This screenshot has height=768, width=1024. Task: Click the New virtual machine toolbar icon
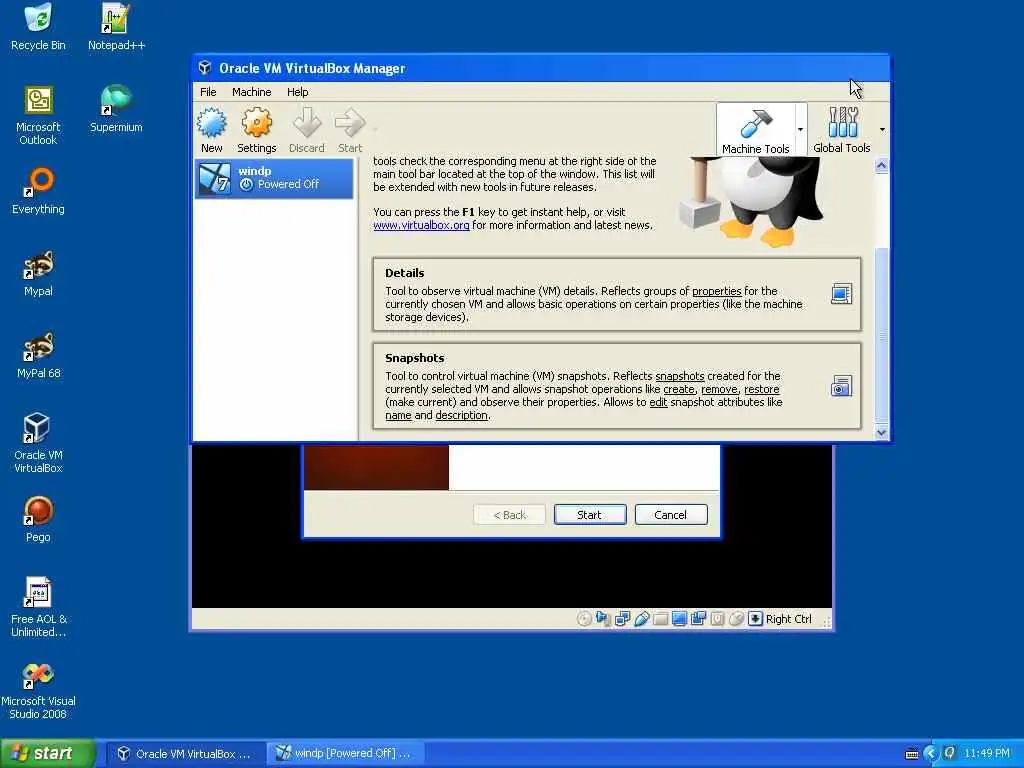pyautogui.click(x=212, y=131)
